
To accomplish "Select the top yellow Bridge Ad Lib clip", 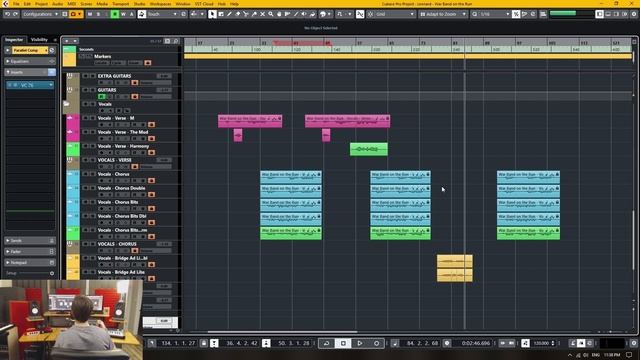I will click(x=455, y=261).
